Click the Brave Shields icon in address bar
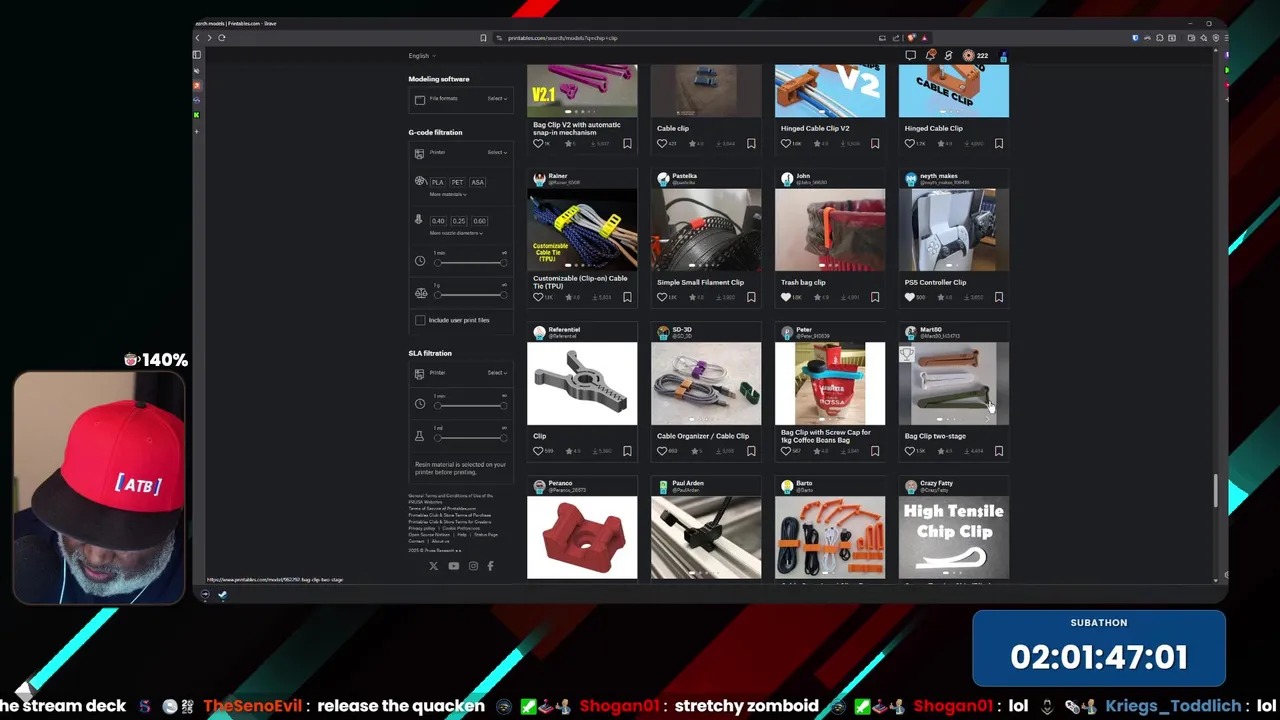 tap(912, 38)
